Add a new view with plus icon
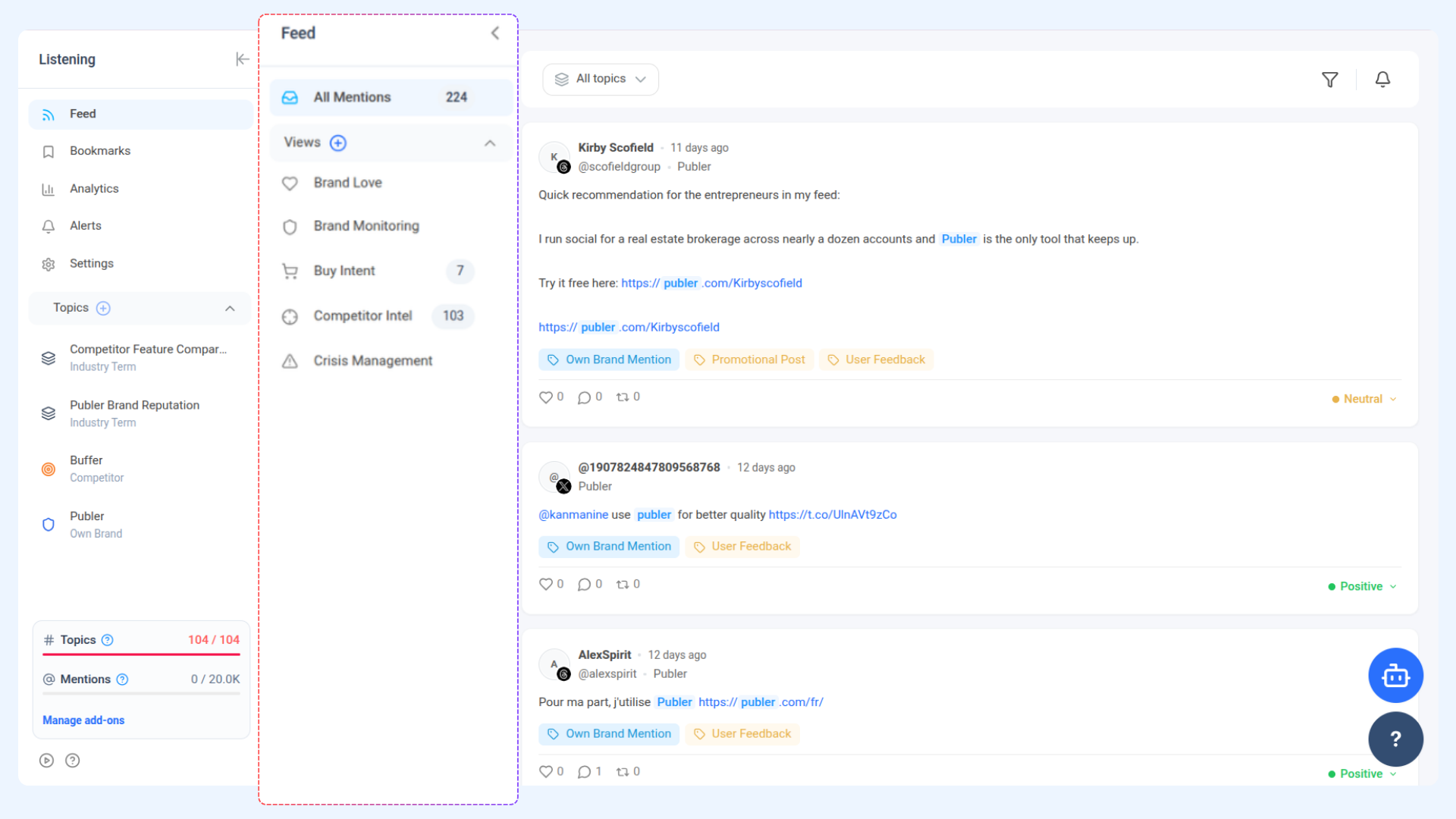 point(338,143)
